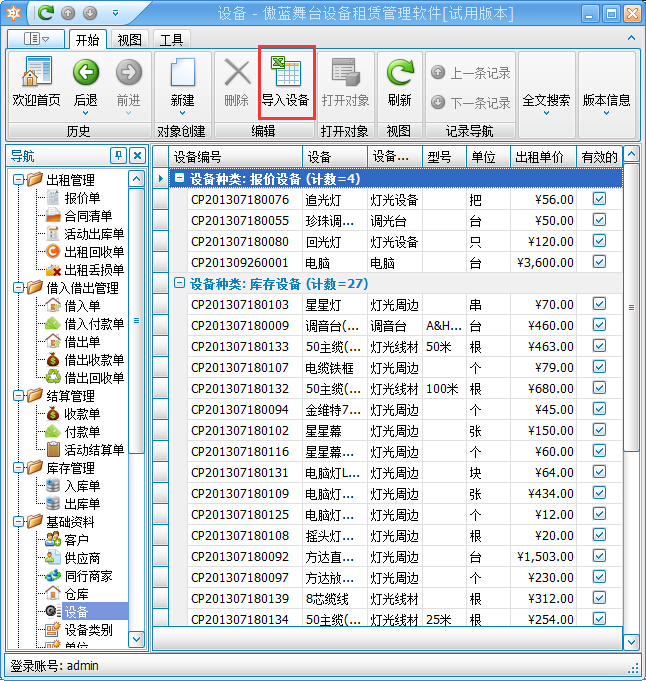The height and width of the screenshot is (681, 646).
Task: Open 客户 customers in the navigation tree
Action: click(76, 540)
